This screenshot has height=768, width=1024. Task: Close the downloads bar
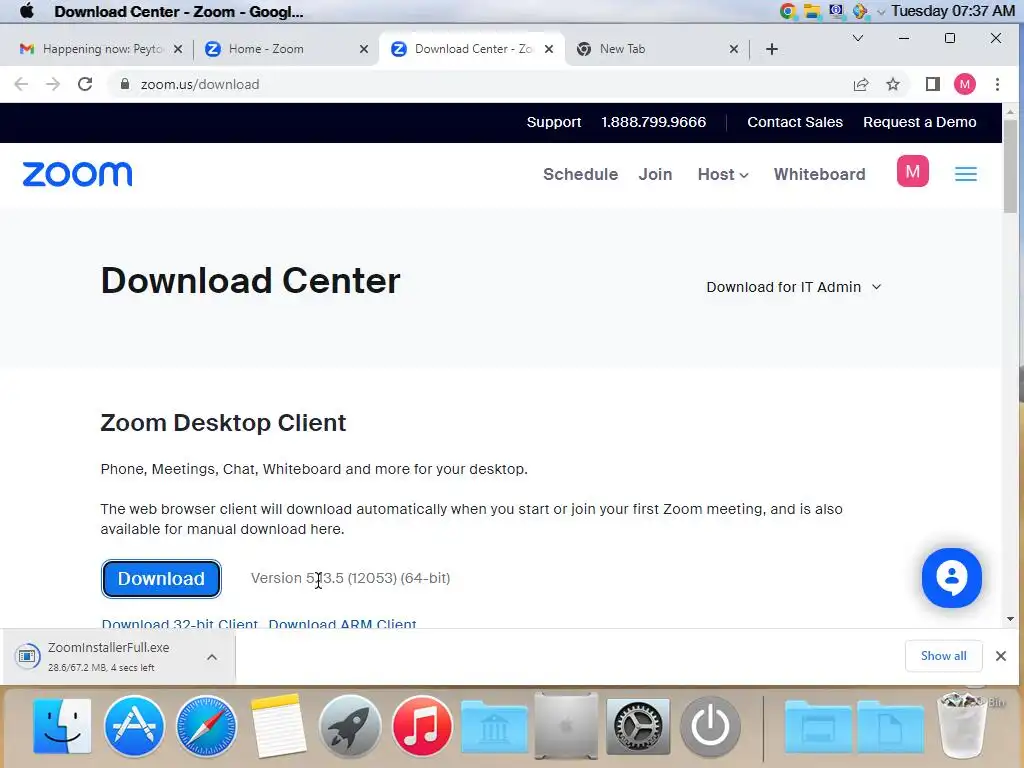tap(1000, 656)
